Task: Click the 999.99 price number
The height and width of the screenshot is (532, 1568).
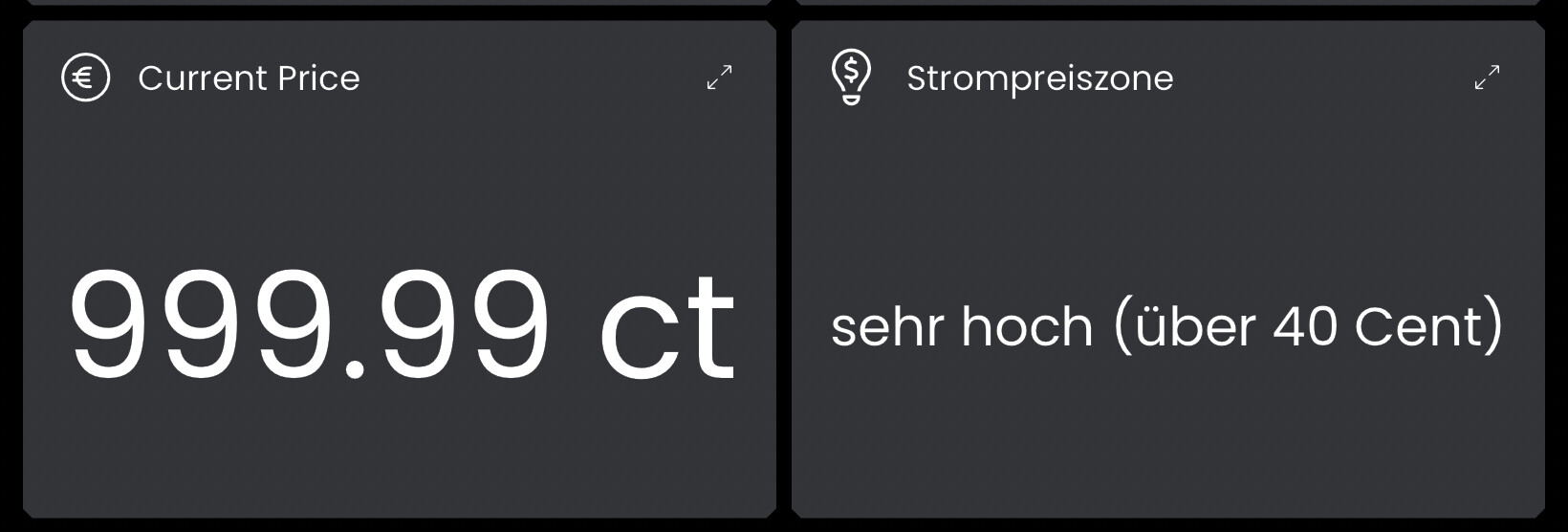Action: tap(309, 324)
